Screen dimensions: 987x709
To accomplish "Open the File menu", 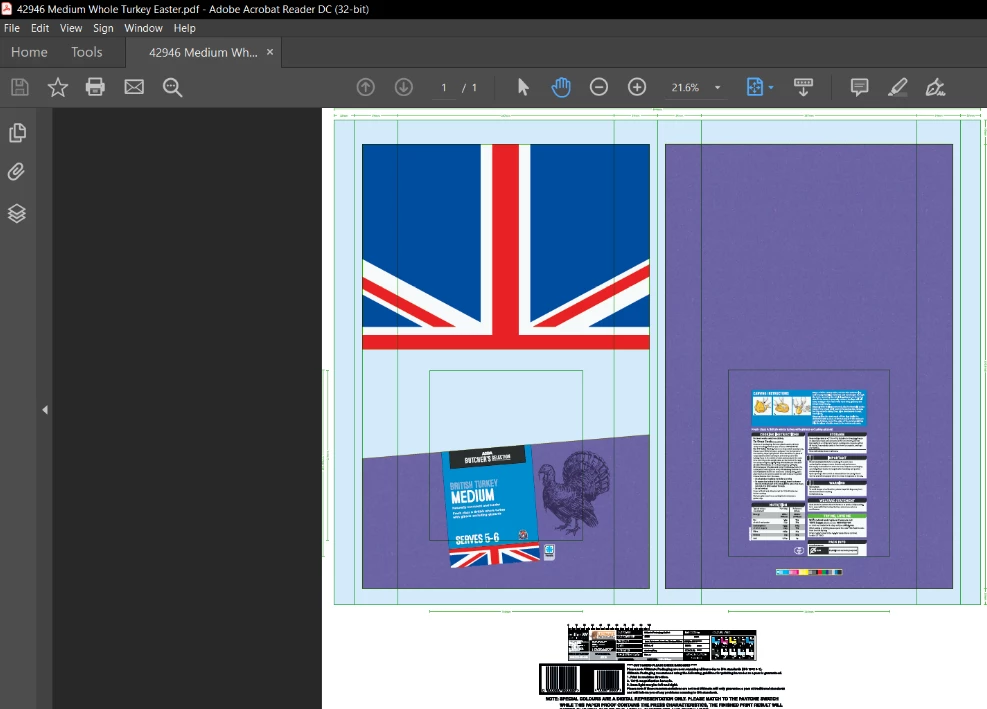I will 11,28.
